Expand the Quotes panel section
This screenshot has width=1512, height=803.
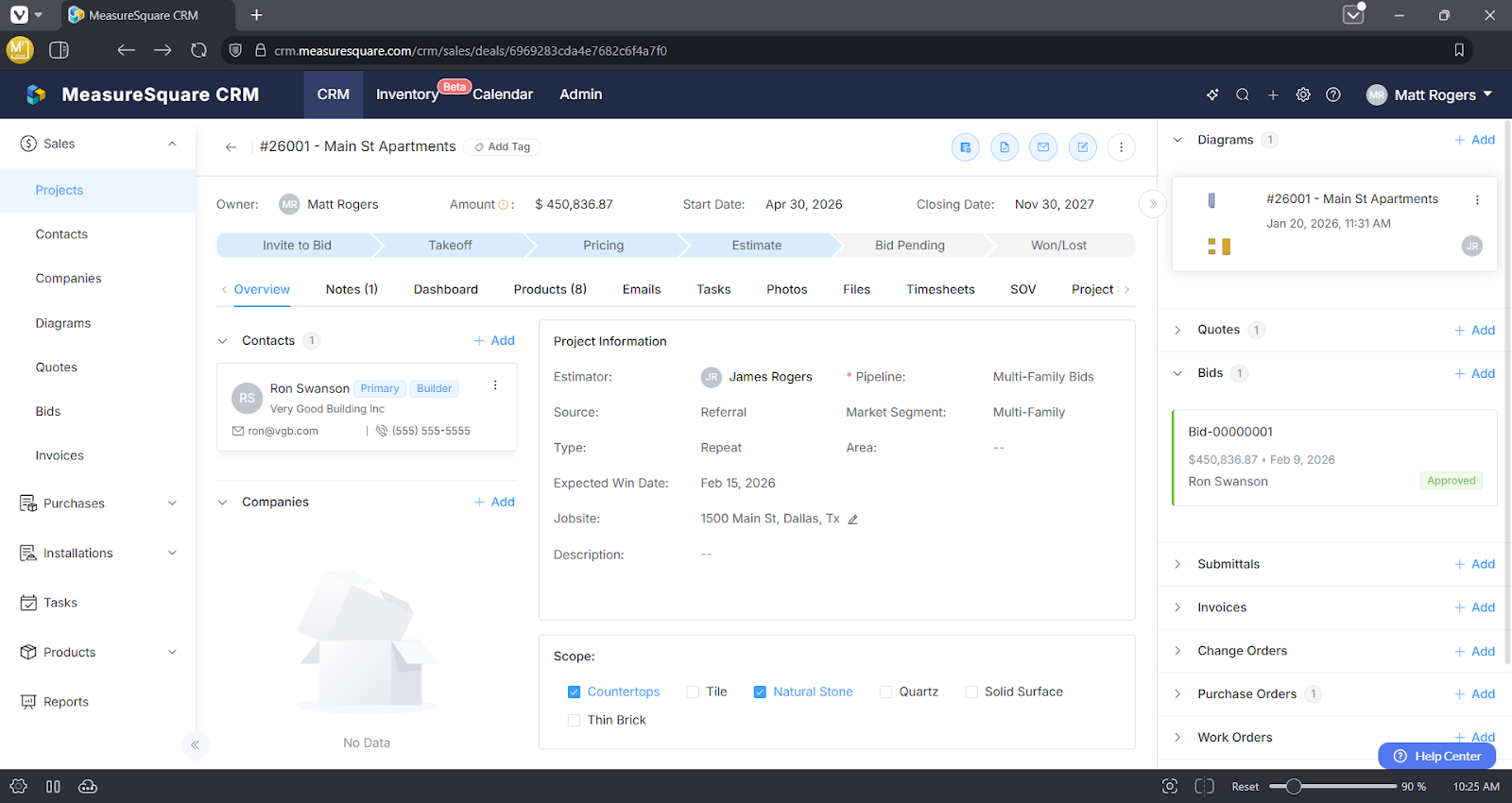(x=1177, y=330)
